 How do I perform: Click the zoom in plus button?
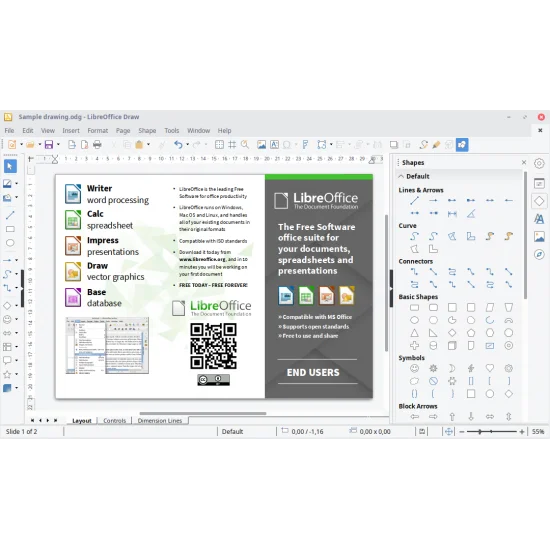pyautogui.click(x=522, y=432)
